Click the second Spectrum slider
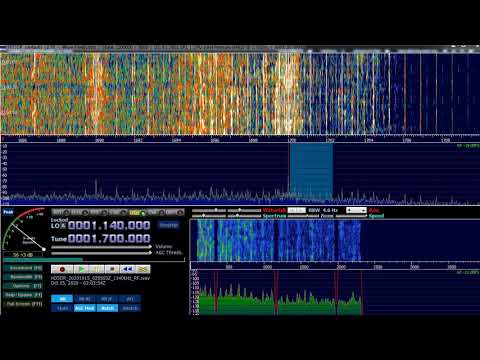Screen dimensions: 480x360 (244, 216)
